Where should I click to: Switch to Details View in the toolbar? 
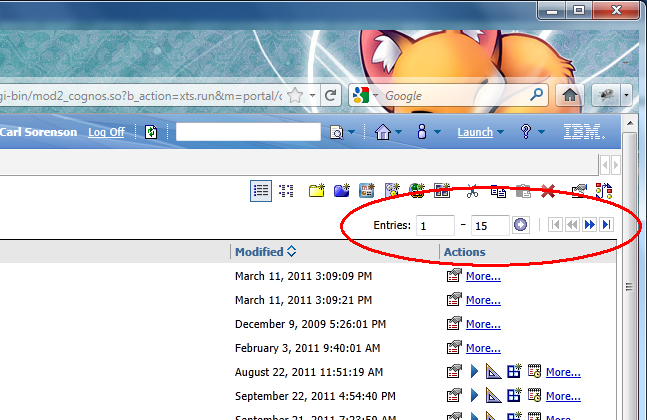[286, 191]
